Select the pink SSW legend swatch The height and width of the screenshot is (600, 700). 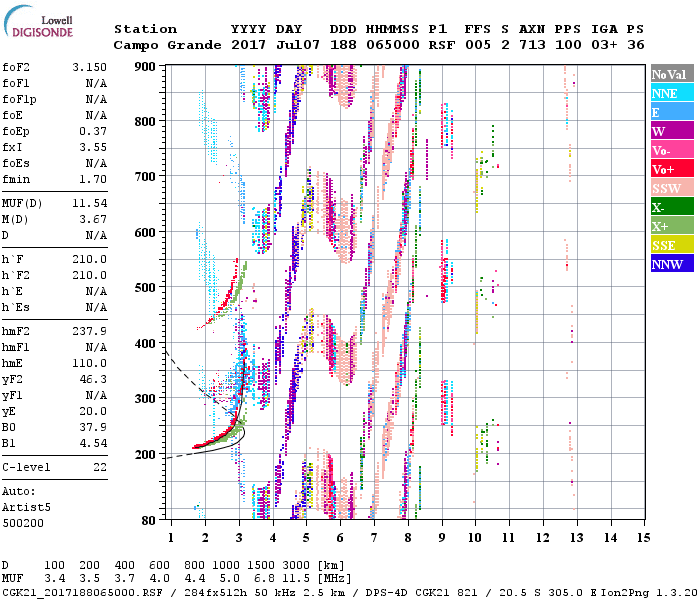pos(671,188)
